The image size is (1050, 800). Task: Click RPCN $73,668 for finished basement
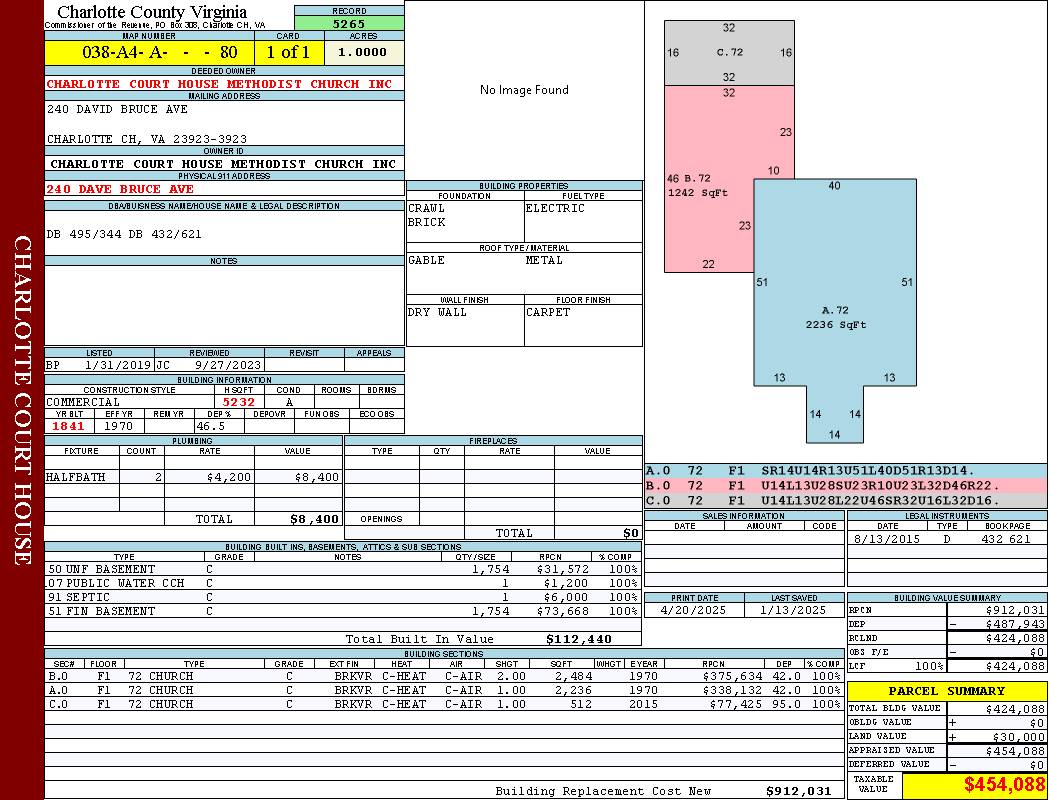pyautogui.click(x=562, y=611)
